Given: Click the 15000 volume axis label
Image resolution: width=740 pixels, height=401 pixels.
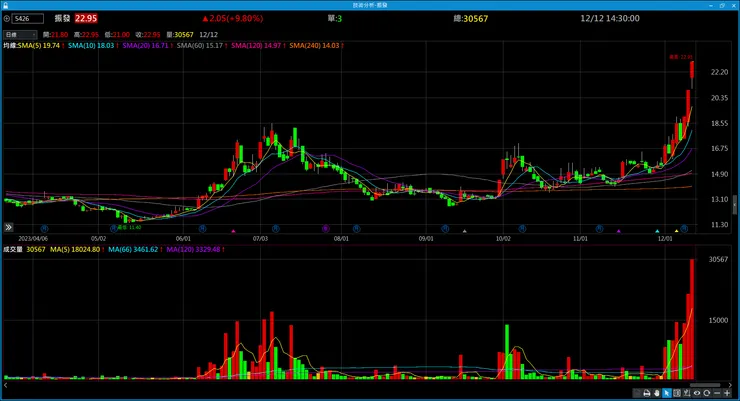Looking at the screenshot, I should coord(718,320).
